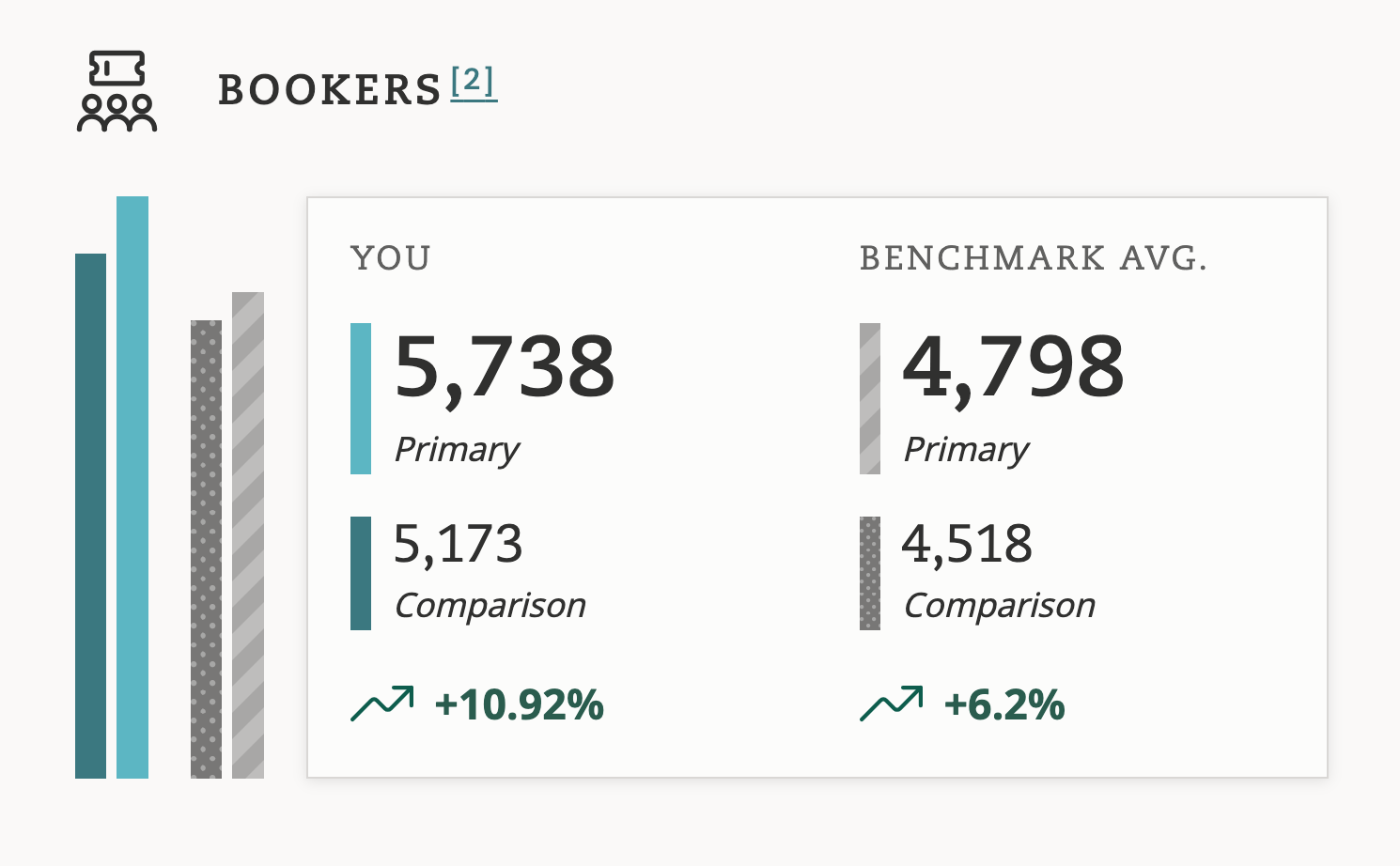Select the 5,173 comparison value
The height and width of the screenshot is (866, 1400).
click(459, 544)
